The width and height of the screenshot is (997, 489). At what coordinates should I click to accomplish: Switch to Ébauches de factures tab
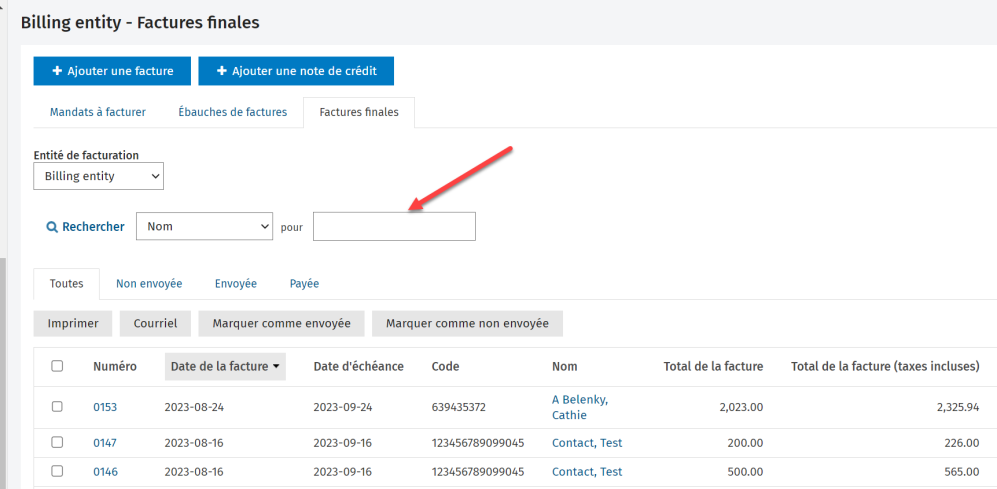232,113
